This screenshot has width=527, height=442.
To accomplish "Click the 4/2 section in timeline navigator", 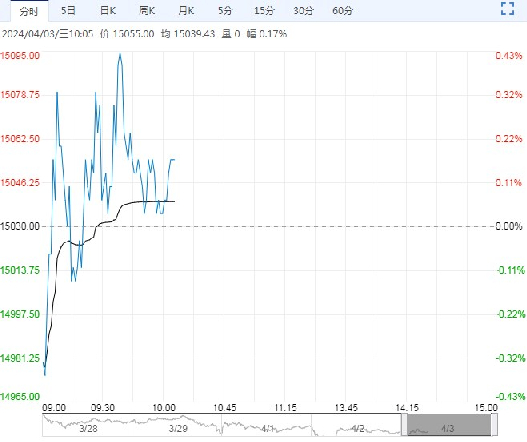I will coord(358,428).
